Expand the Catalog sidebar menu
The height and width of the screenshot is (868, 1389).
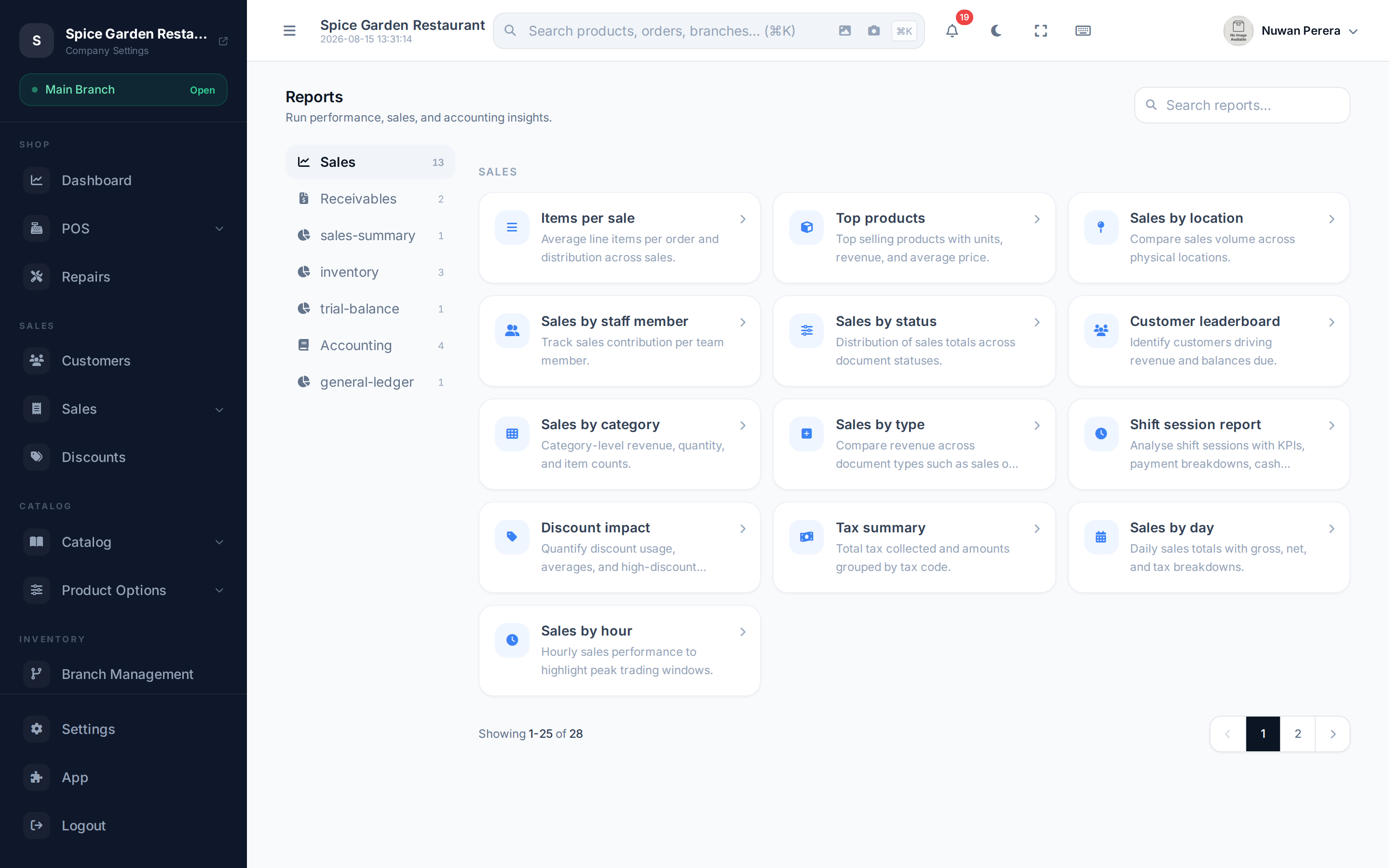[x=123, y=542]
